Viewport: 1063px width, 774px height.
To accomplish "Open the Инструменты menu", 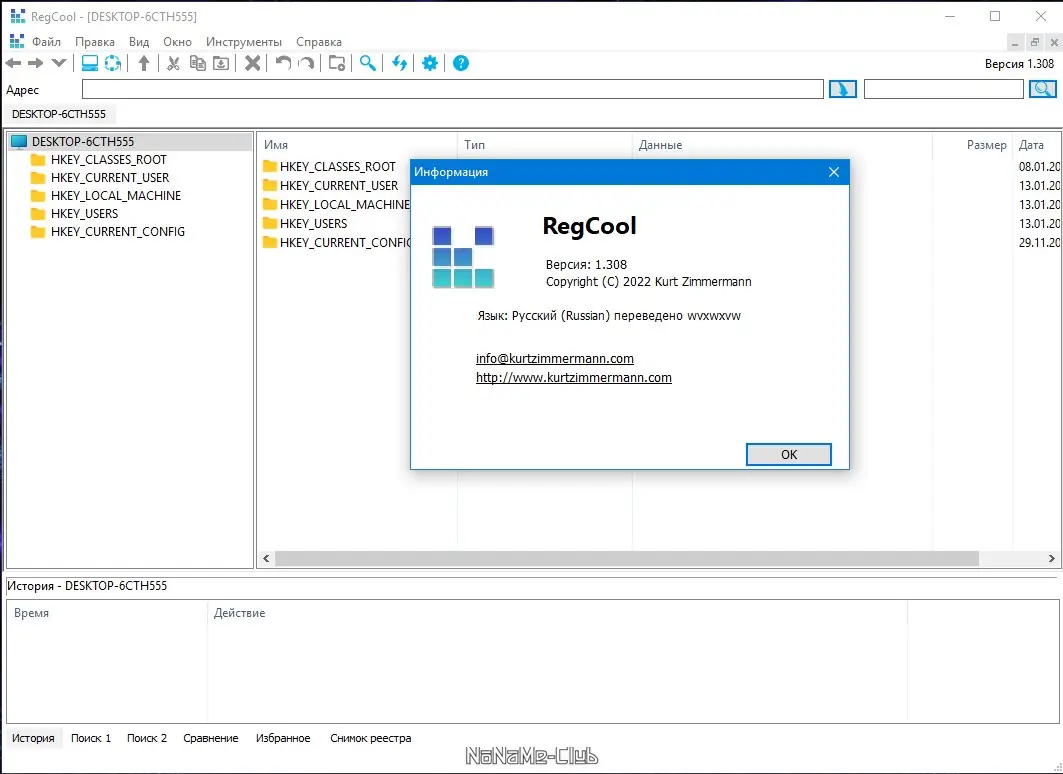I will tap(244, 42).
